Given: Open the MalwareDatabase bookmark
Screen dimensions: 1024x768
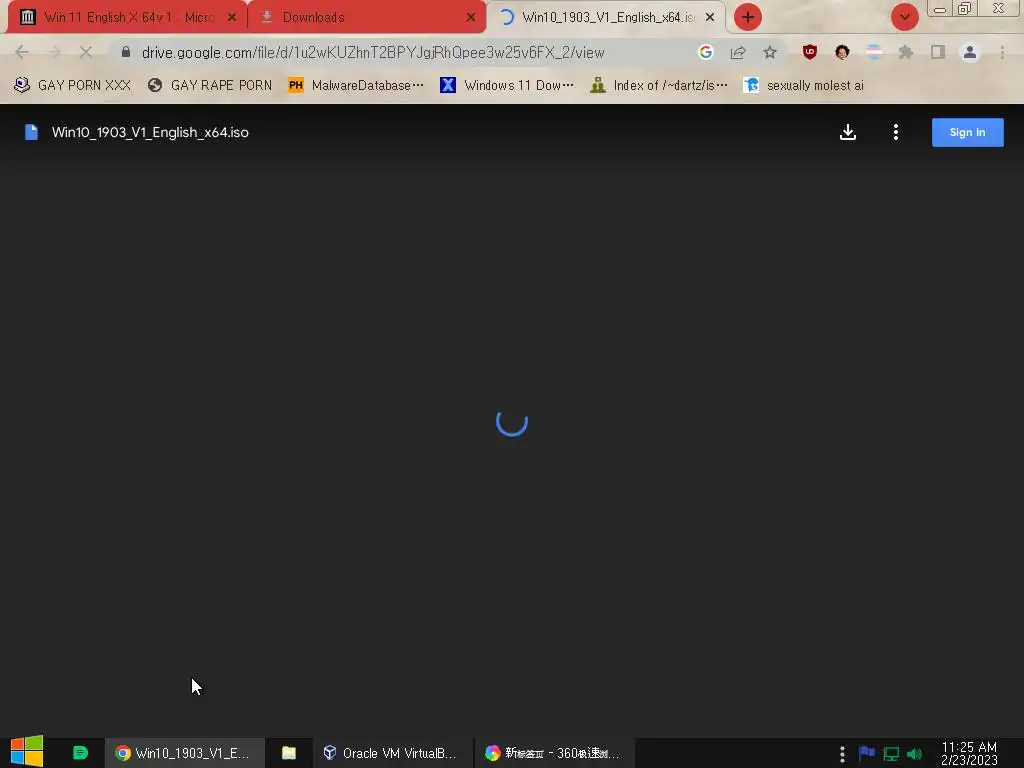Looking at the screenshot, I should (356, 86).
